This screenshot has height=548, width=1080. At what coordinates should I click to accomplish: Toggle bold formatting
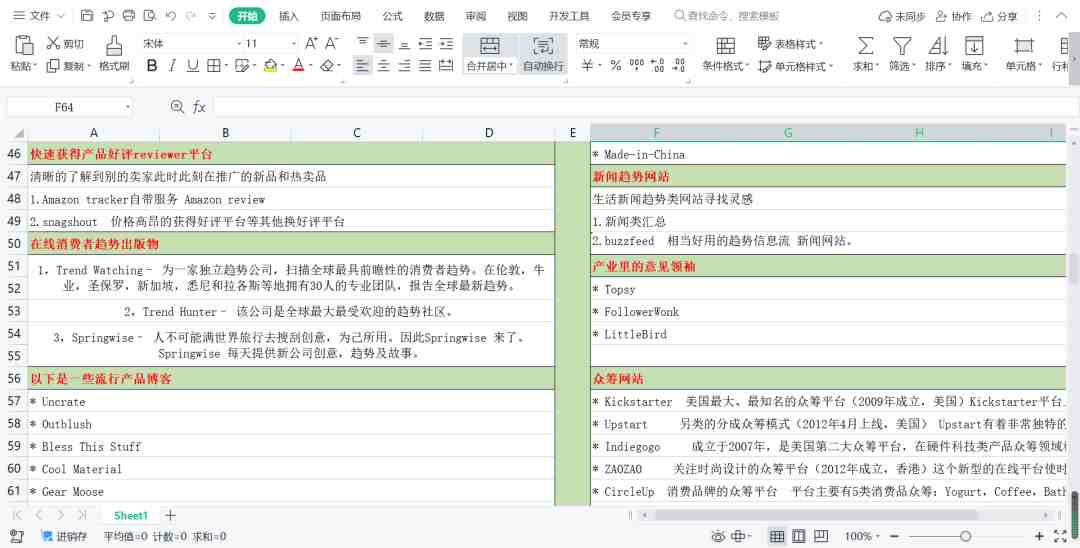(x=152, y=65)
